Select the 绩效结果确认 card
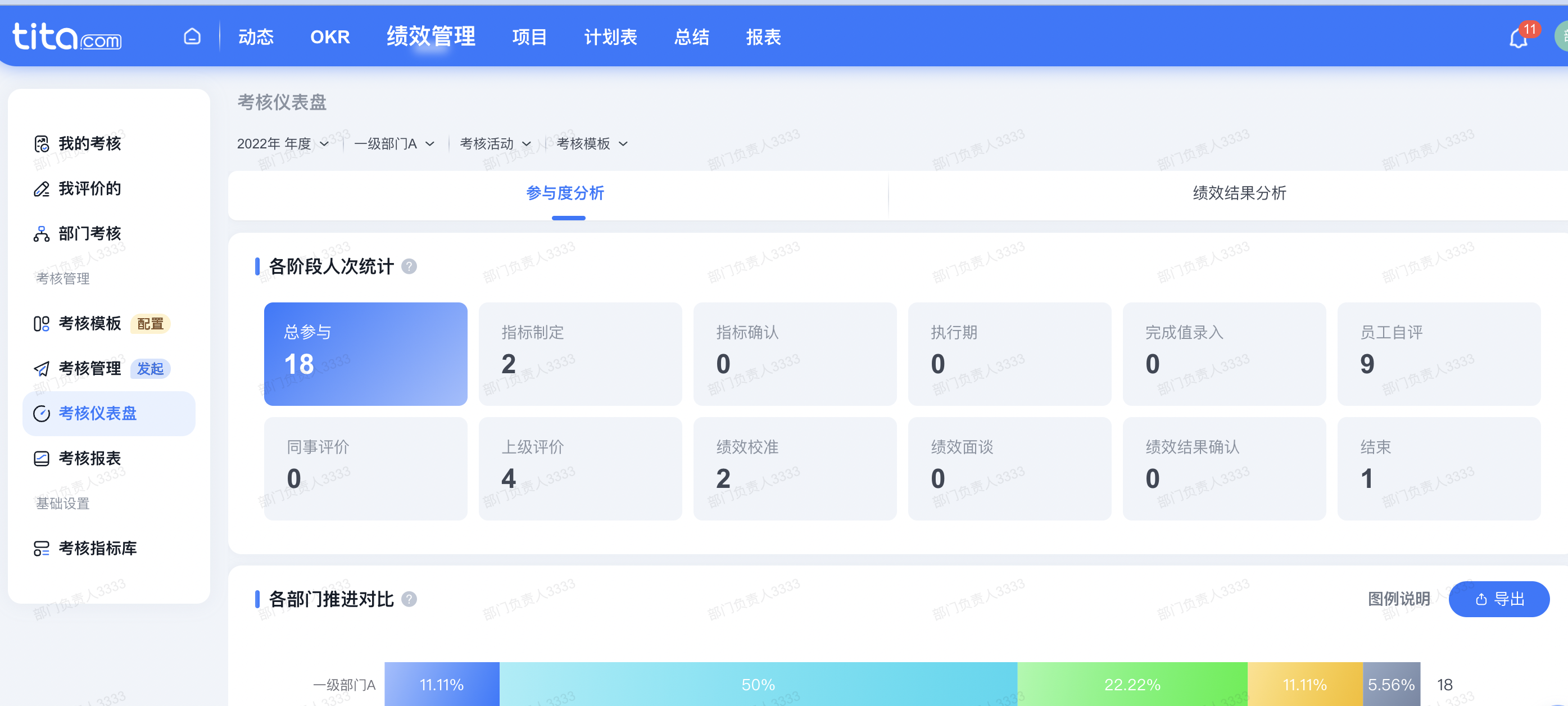Viewport: 1568px width, 706px height. [1225, 469]
